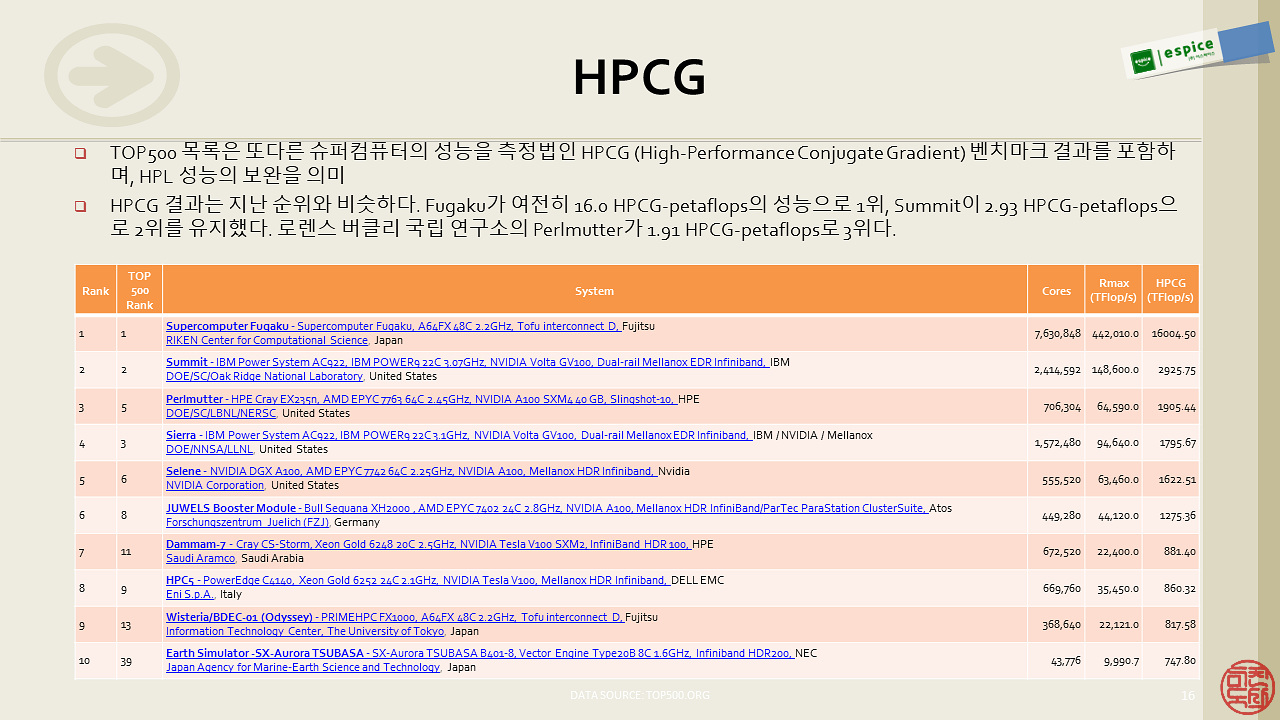This screenshot has width=1280, height=720.
Task: Open the Forschungszentrum Juelich (FZJ) link
Action: click(247, 522)
